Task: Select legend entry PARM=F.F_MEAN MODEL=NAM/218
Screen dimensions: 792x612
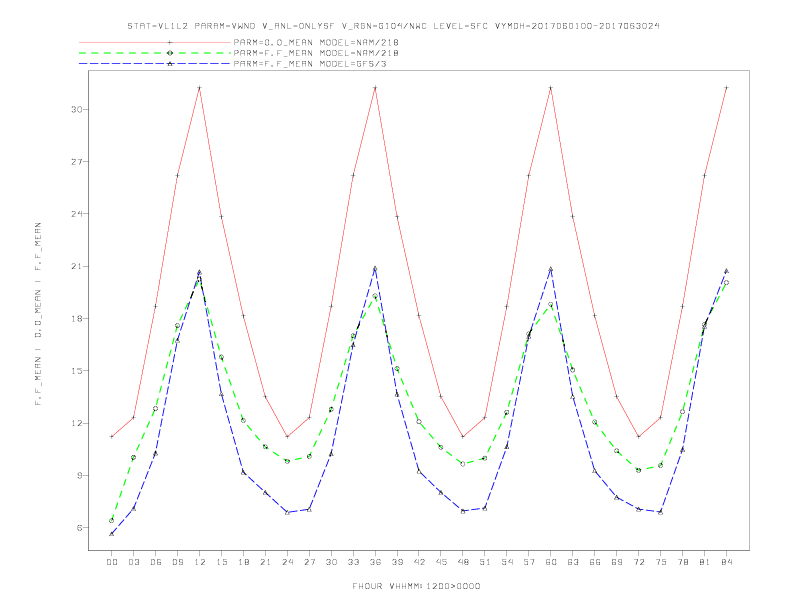Action: [x=316, y=53]
